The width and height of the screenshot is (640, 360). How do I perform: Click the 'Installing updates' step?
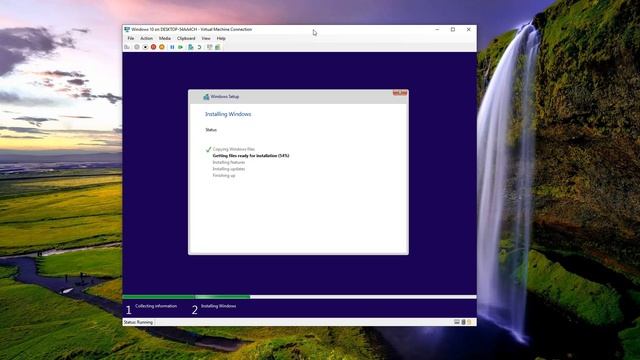pyautogui.click(x=229, y=169)
